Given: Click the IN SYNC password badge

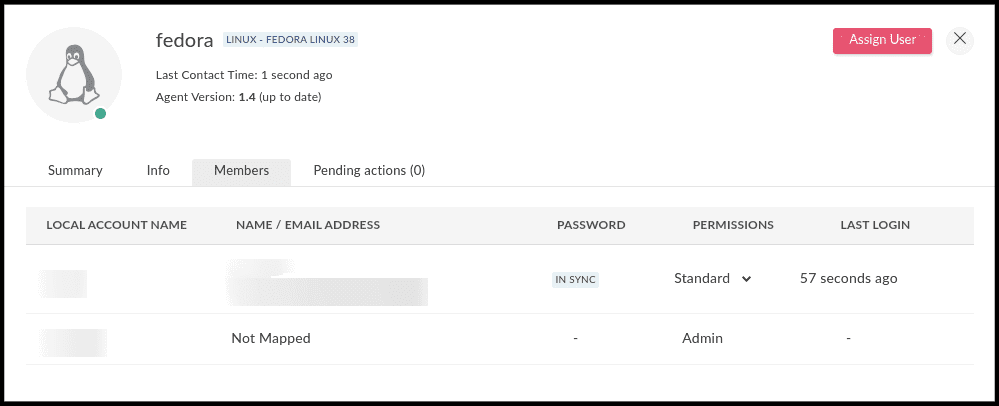Looking at the screenshot, I should (x=575, y=280).
